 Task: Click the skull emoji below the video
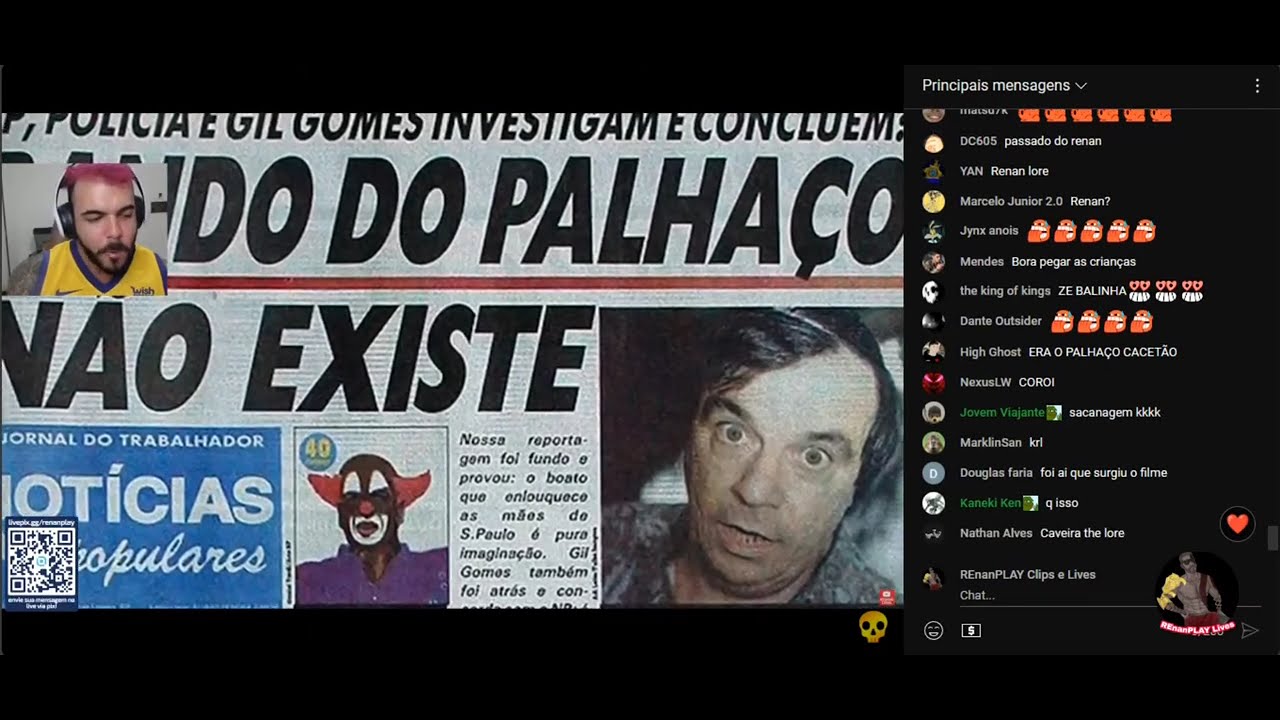(873, 627)
